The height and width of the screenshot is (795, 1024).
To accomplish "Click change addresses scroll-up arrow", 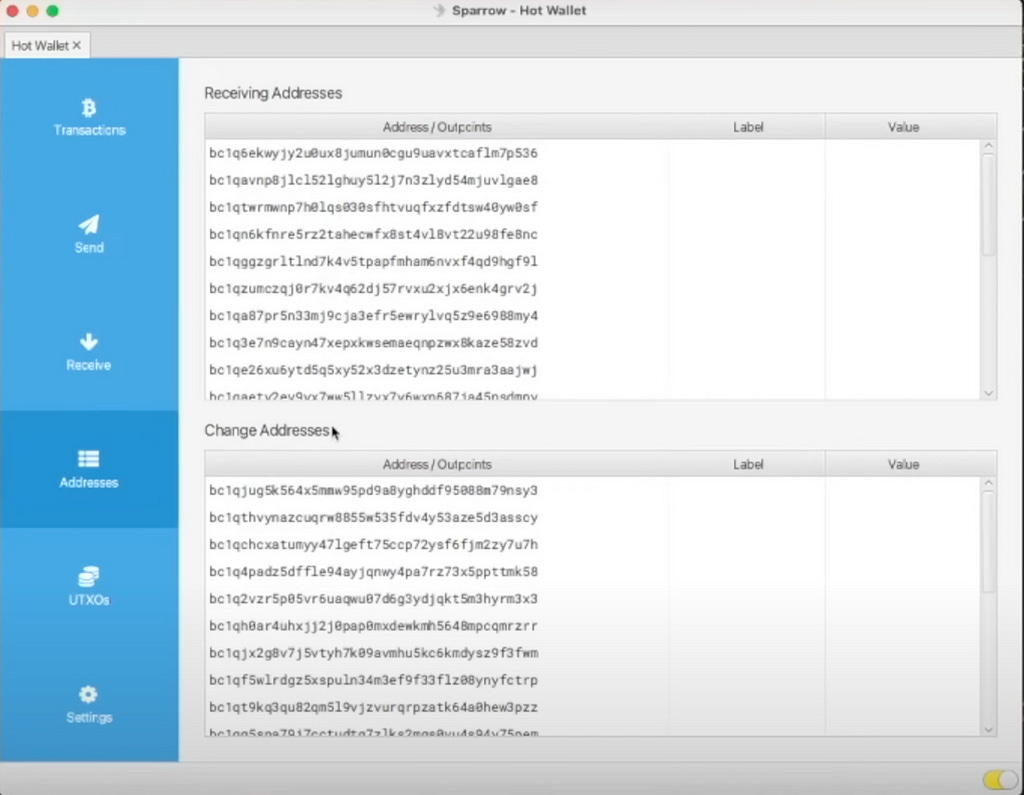I will [989, 483].
